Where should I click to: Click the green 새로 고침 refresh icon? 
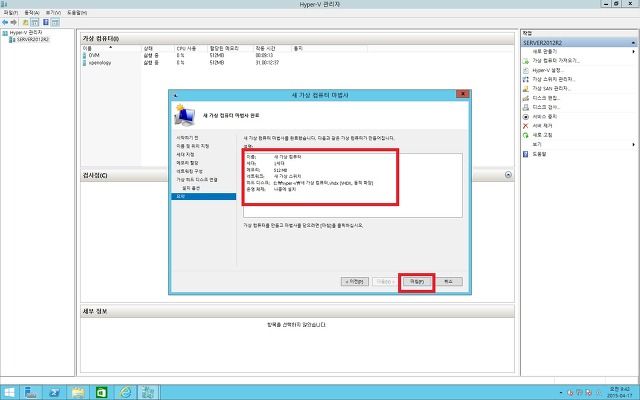[x=526, y=135]
